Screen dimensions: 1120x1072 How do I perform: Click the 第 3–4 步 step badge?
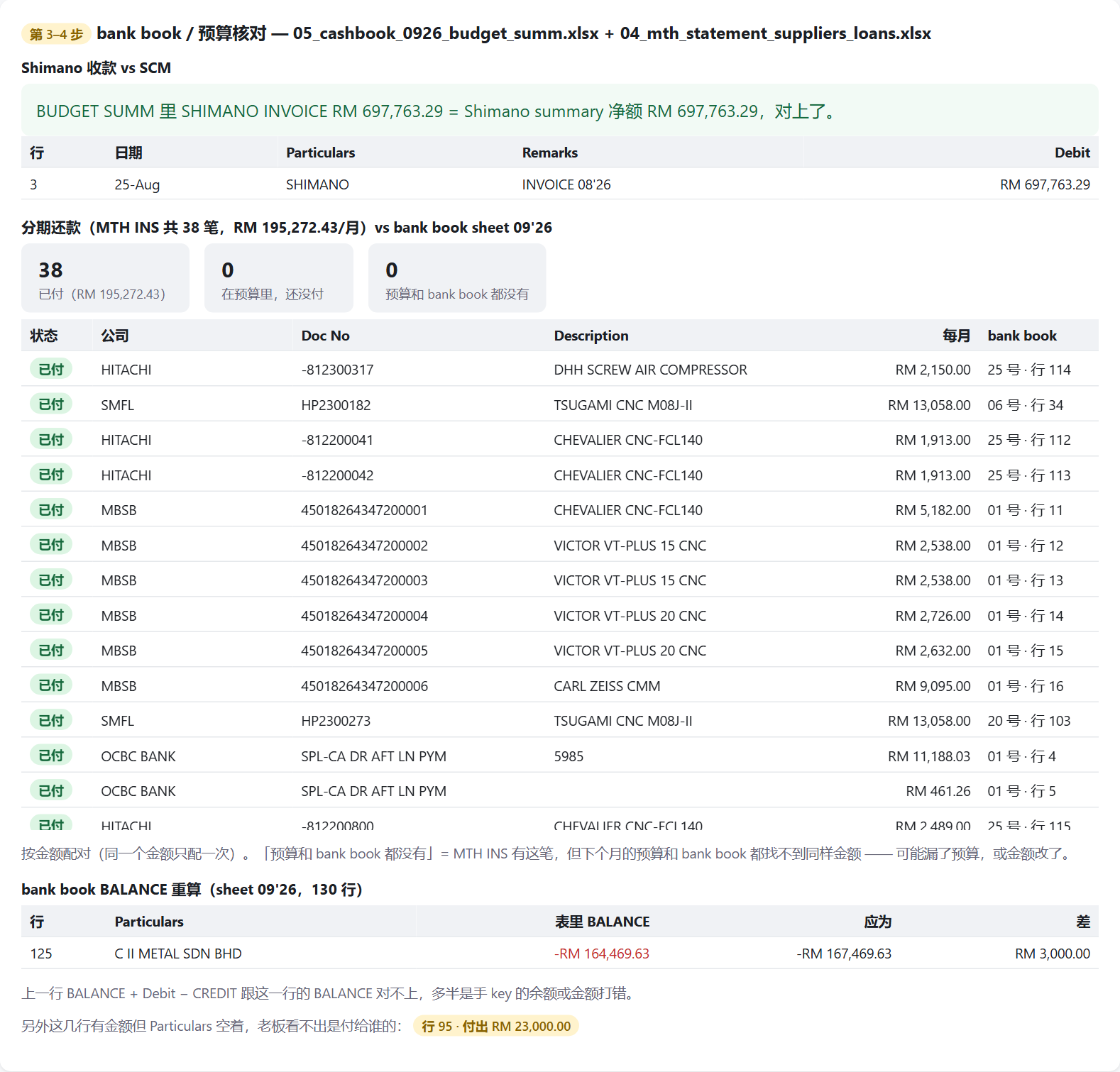pyautogui.click(x=56, y=34)
